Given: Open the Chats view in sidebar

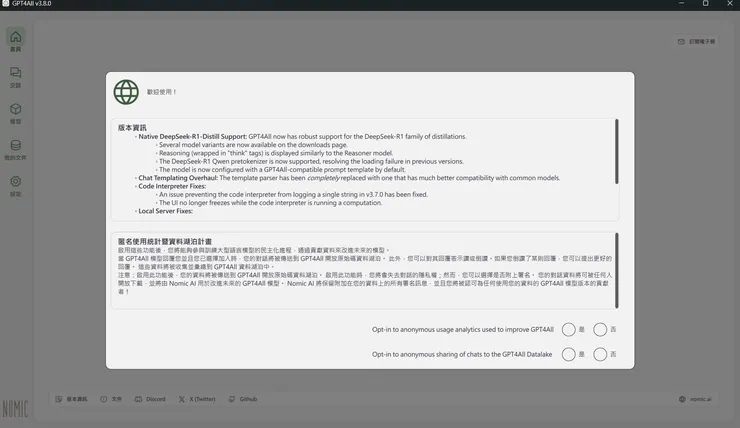Looking at the screenshot, I should point(16,77).
